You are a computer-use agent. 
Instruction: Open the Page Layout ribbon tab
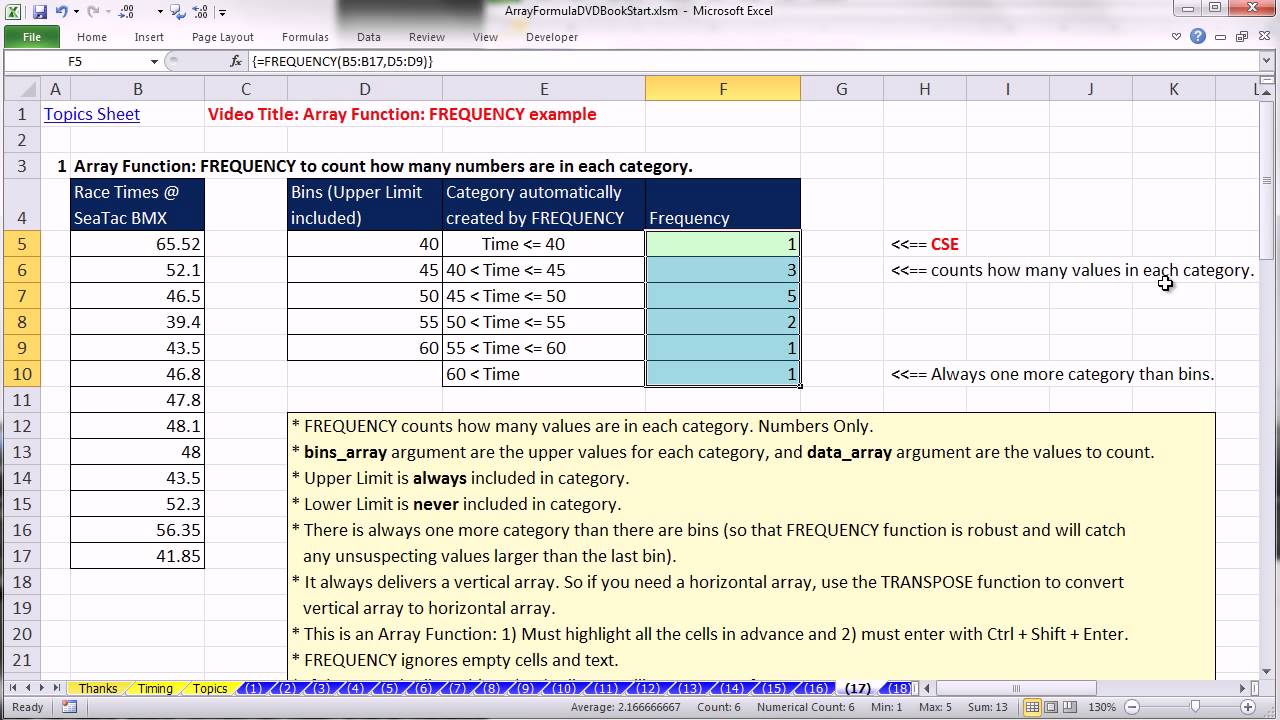(223, 37)
